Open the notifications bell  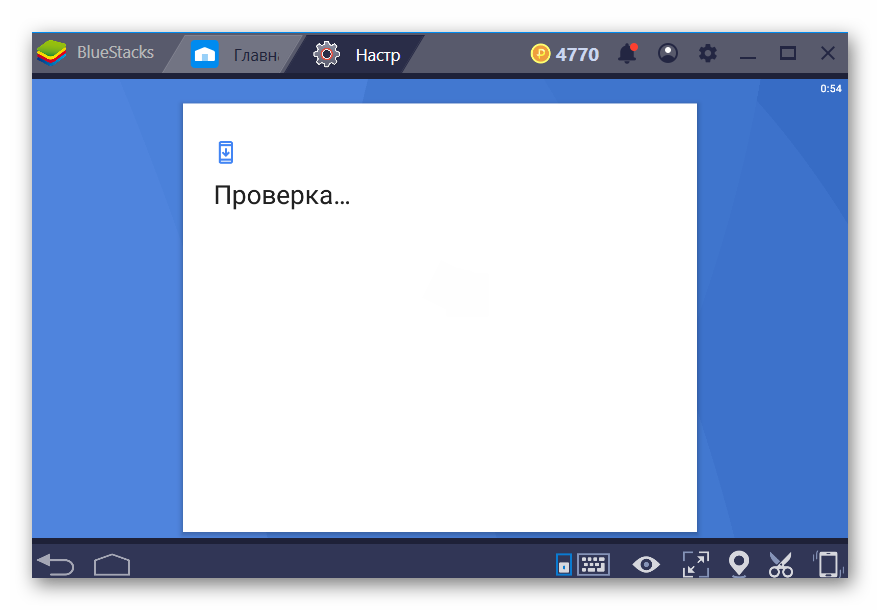tap(627, 54)
